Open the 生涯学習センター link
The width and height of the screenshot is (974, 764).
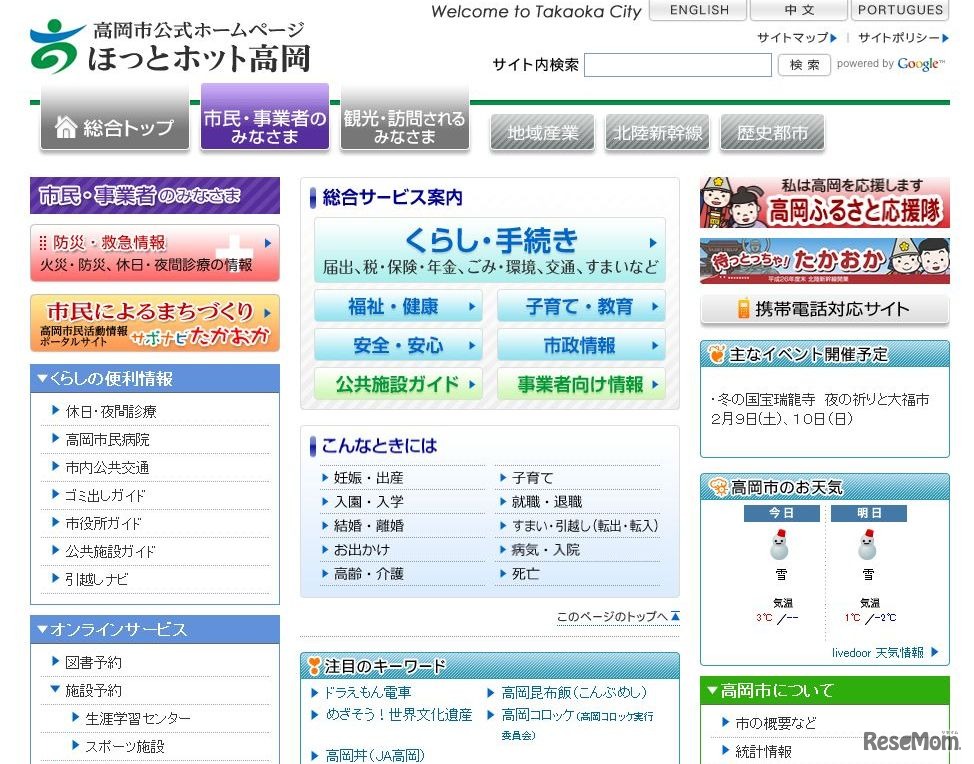click(x=138, y=718)
